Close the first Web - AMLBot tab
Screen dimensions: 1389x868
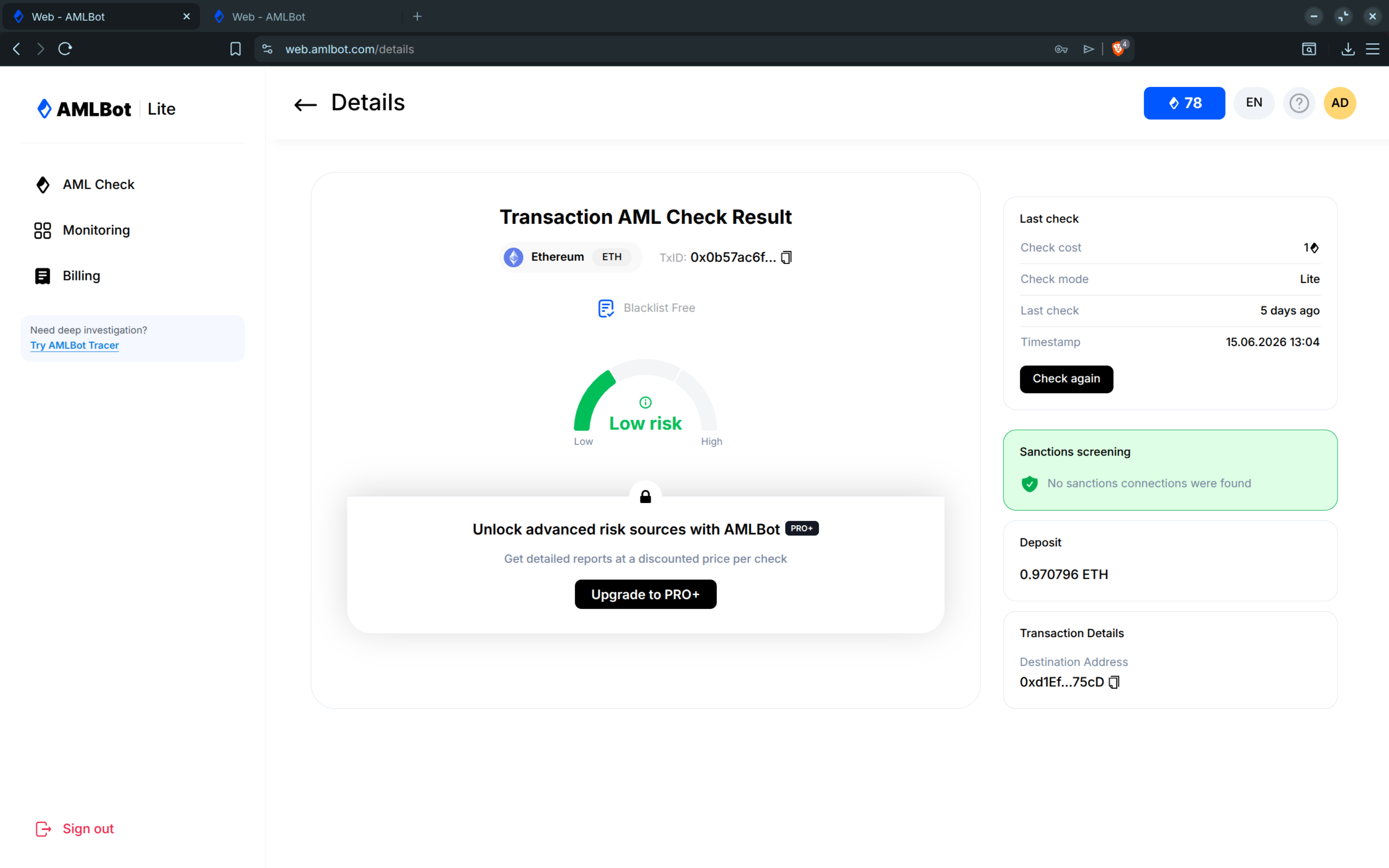pos(187,17)
